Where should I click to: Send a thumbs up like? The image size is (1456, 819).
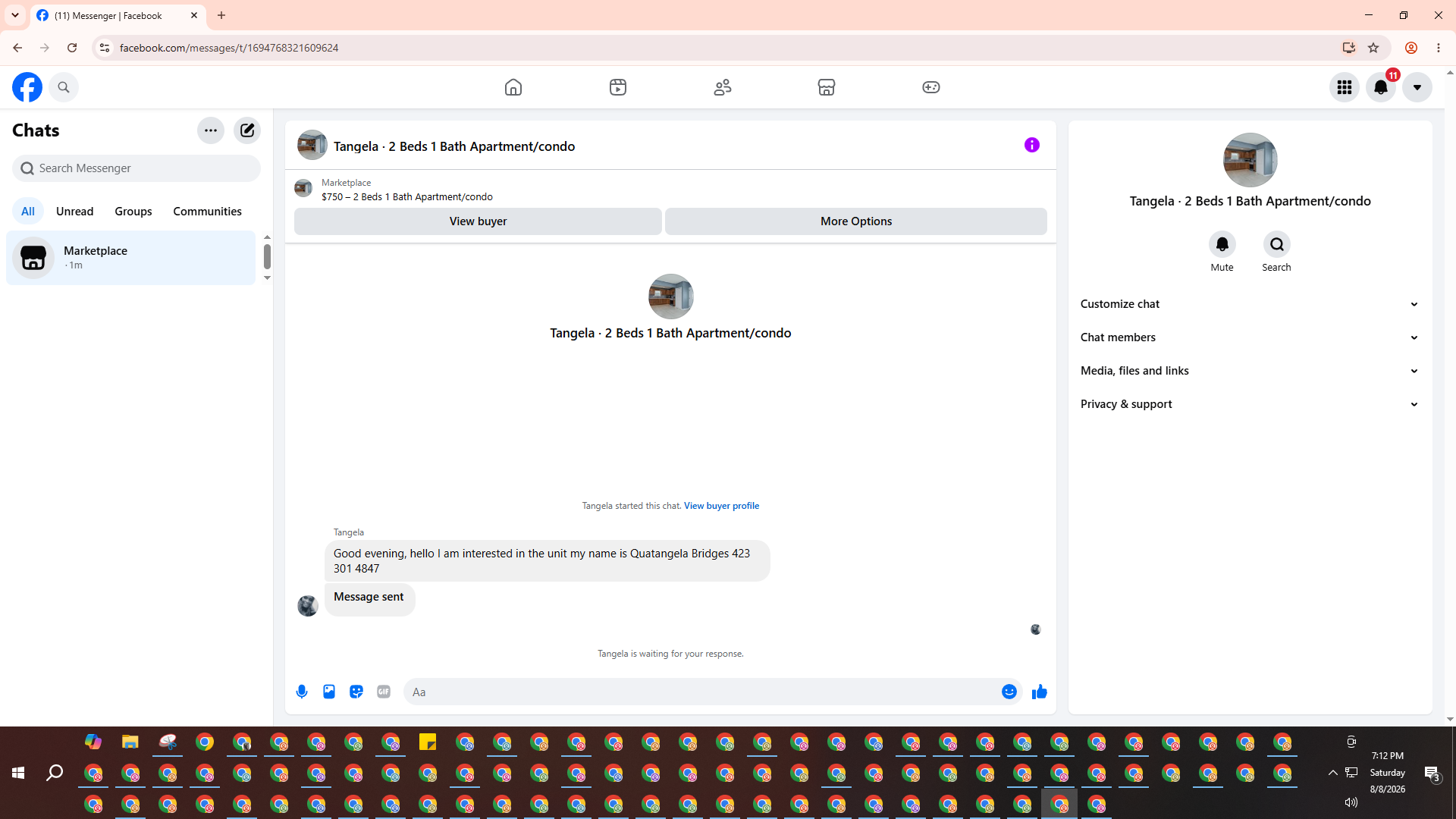(x=1040, y=692)
